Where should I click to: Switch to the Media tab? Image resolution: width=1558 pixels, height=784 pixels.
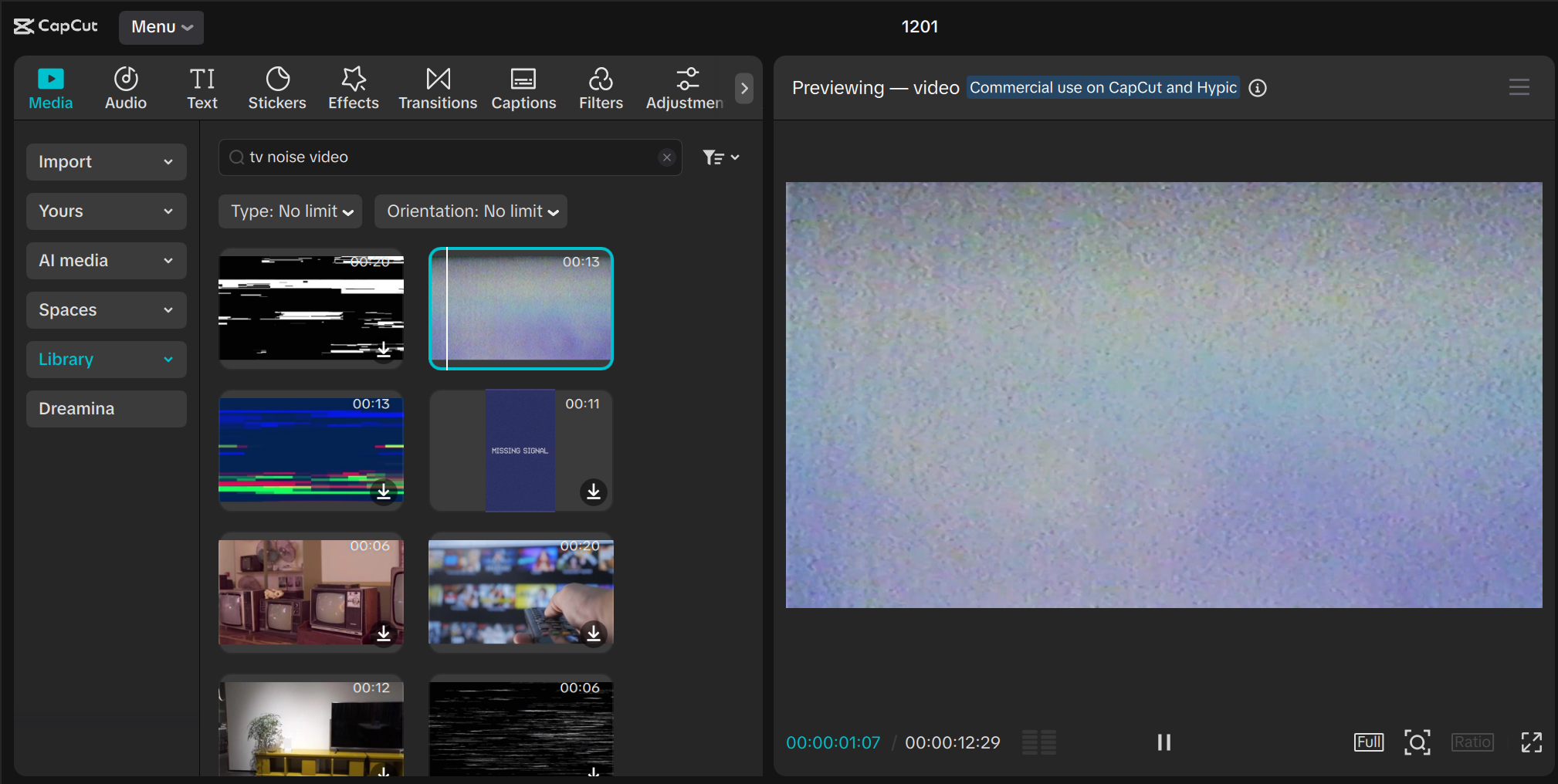[x=50, y=87]
